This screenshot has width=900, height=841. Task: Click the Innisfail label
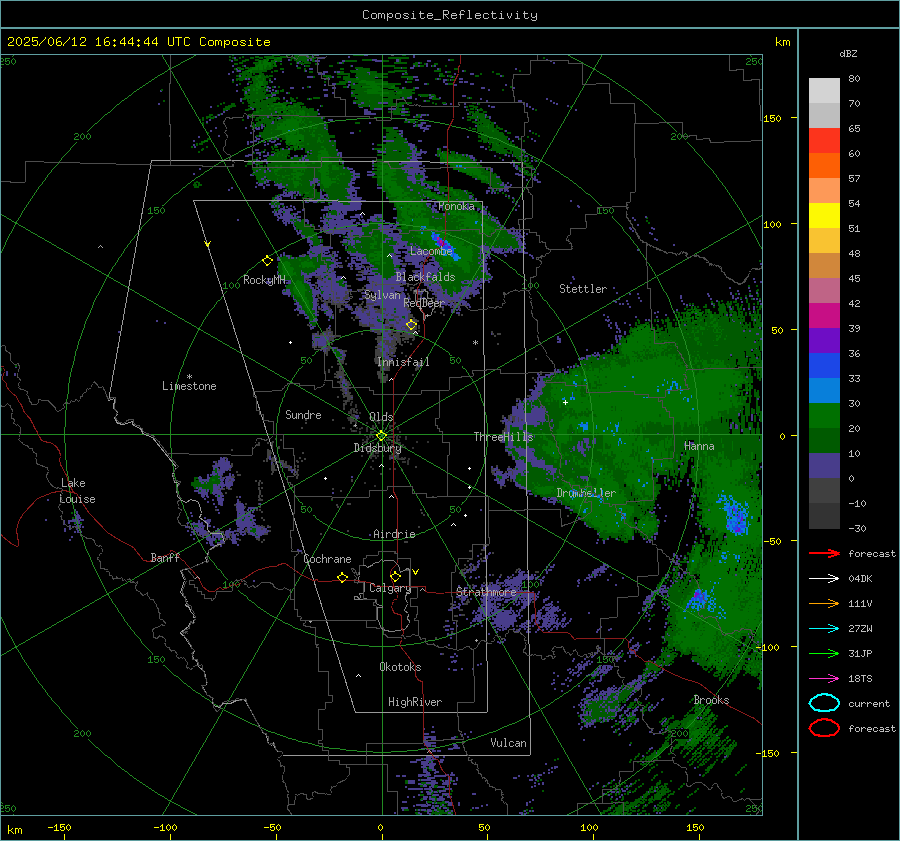(403, 362)
